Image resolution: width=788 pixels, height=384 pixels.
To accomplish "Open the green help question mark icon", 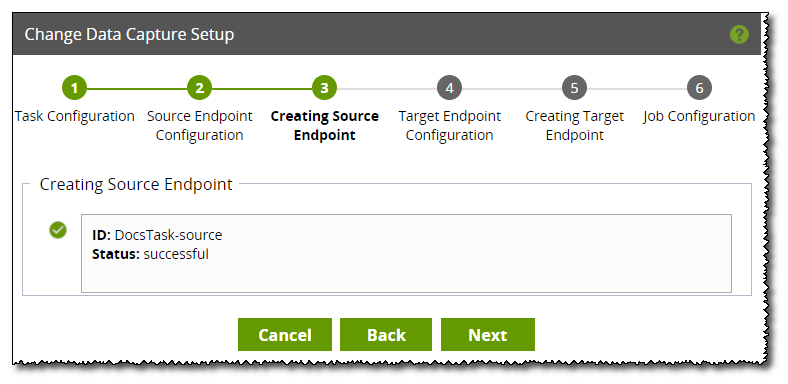I will (x=739, y=35).
